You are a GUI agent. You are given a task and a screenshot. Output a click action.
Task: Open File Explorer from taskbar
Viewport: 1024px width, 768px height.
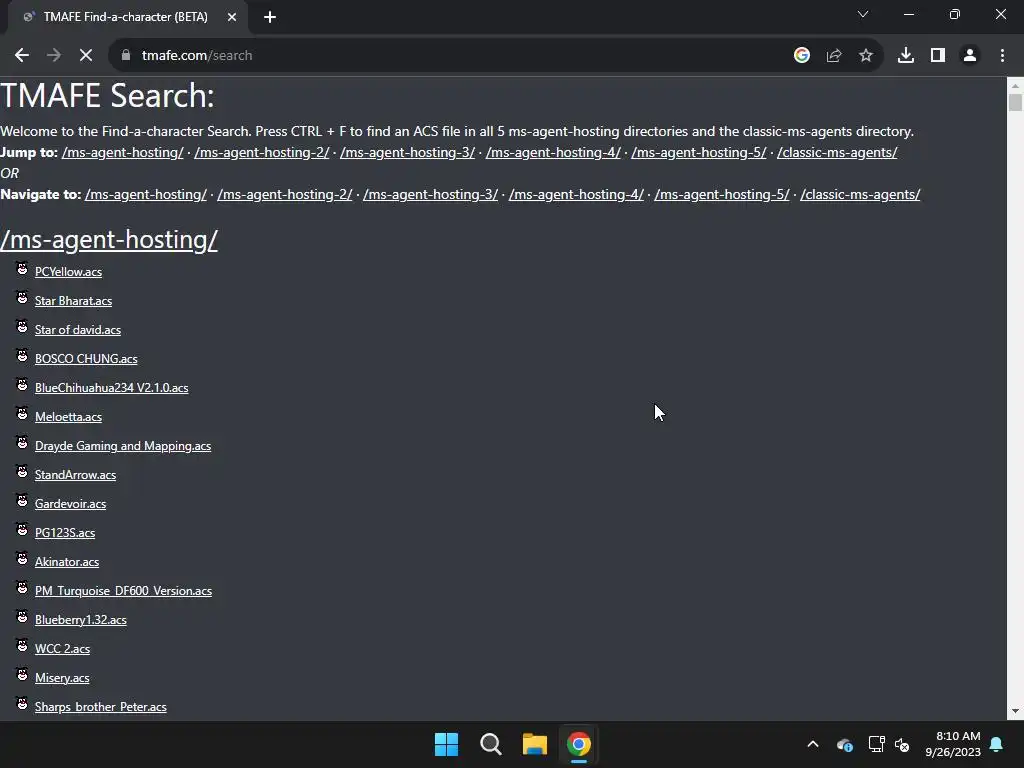tap(535, 744)
